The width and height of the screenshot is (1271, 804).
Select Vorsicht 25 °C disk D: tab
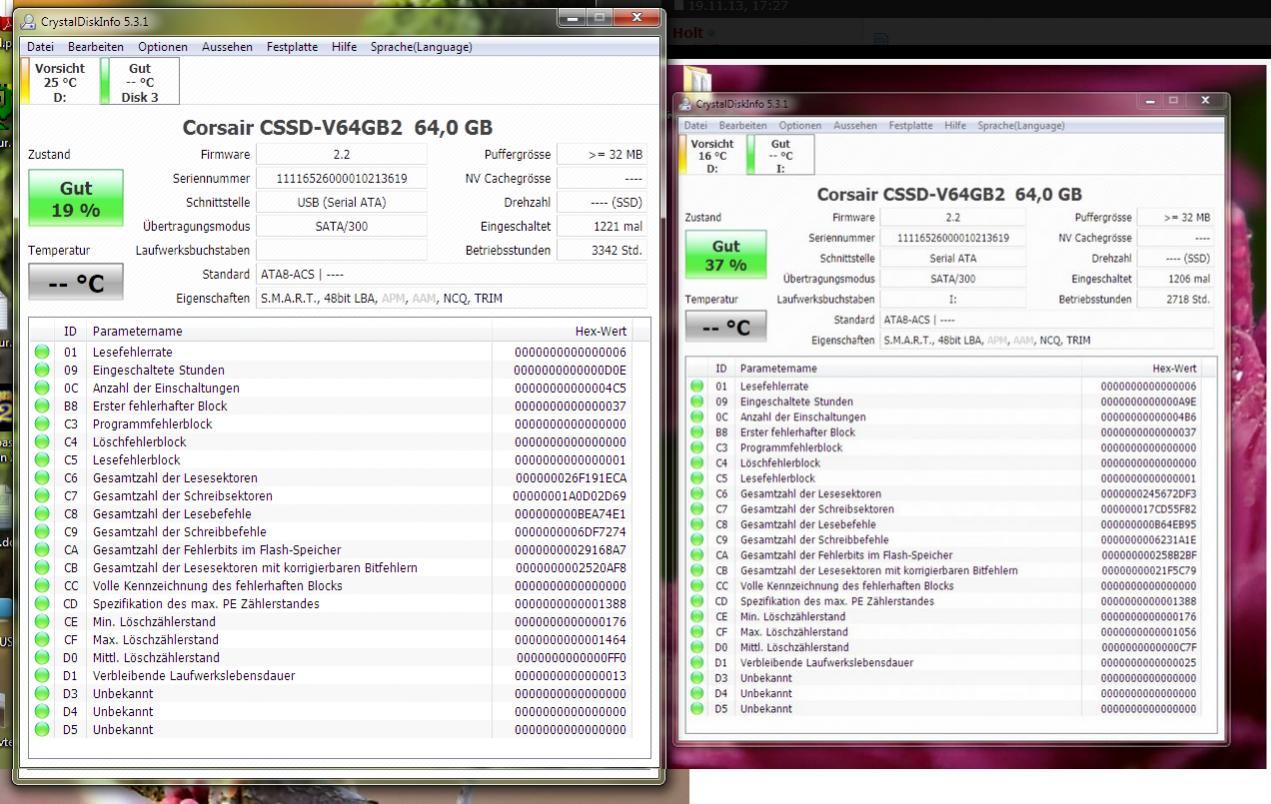coord(58,82)
